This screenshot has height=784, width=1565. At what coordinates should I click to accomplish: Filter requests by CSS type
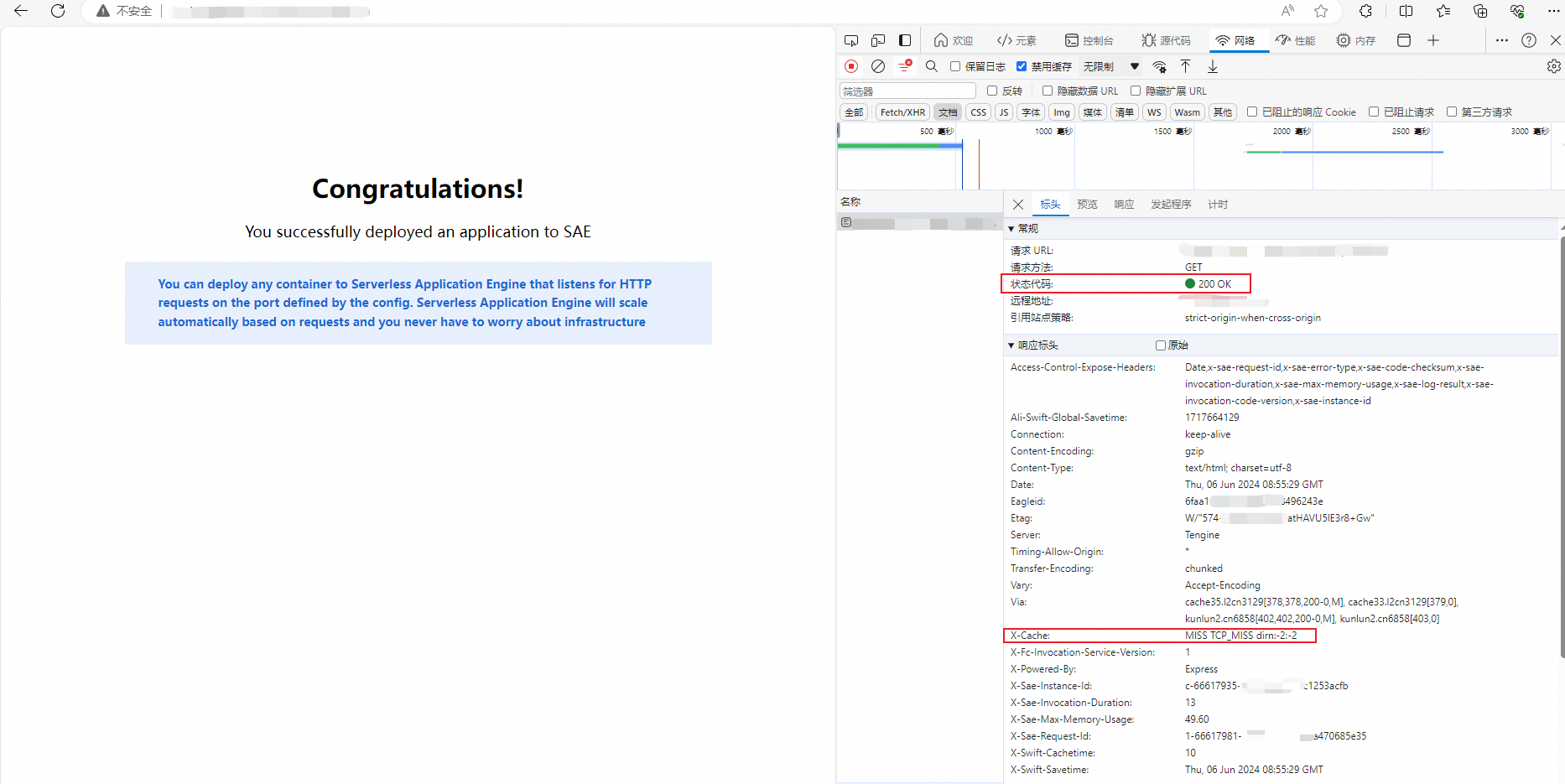[978, 112]
